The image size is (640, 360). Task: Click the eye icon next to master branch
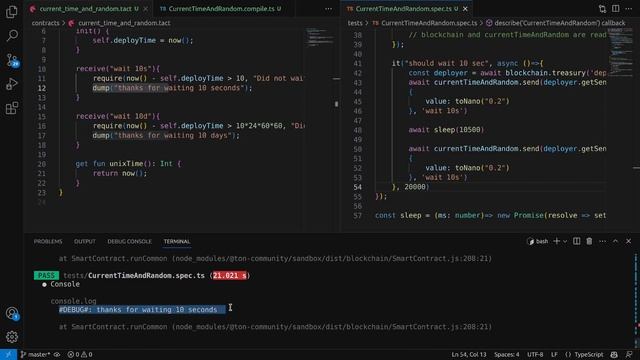coord(57,355)
